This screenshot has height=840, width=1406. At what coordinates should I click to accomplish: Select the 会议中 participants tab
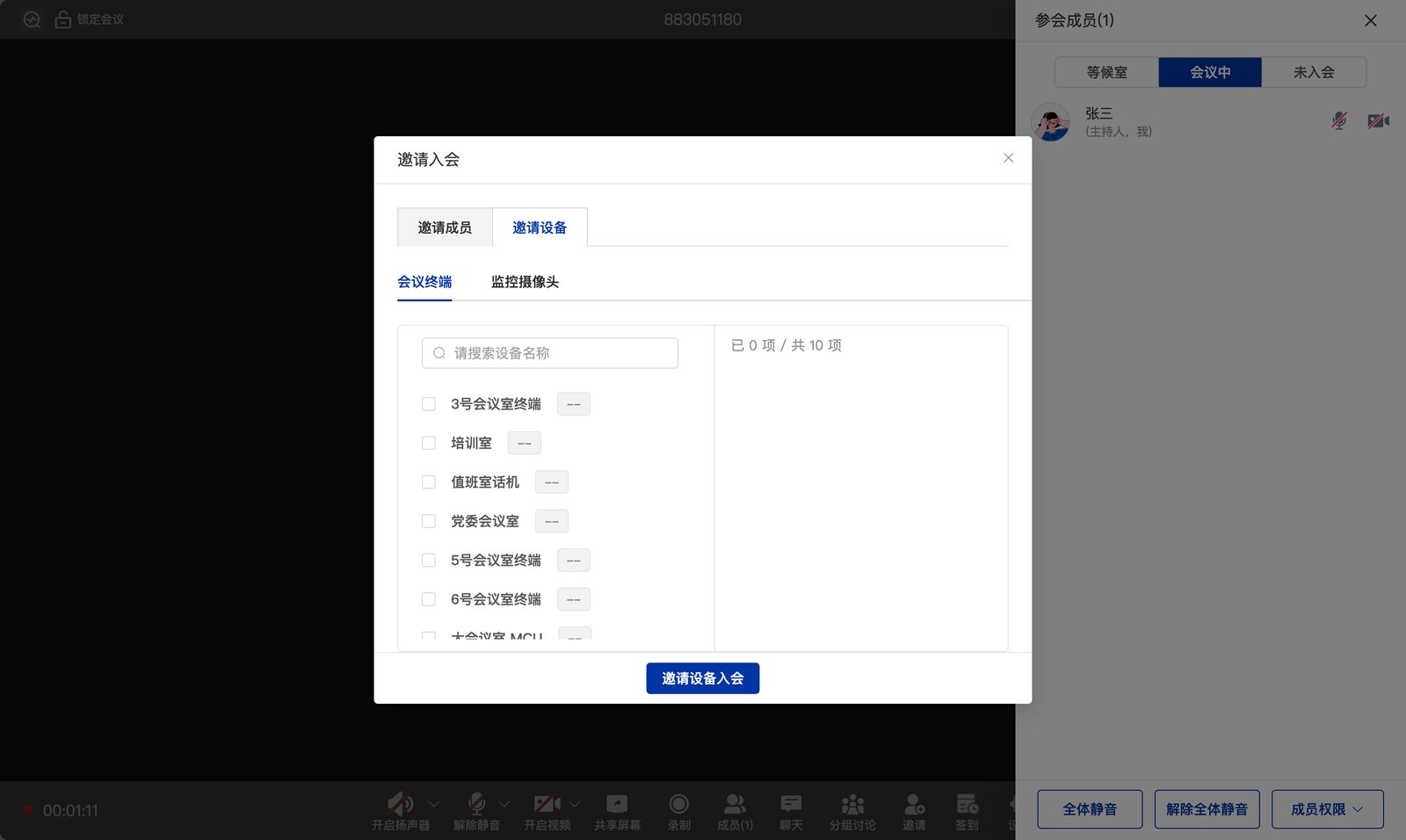coord(1210,72)
